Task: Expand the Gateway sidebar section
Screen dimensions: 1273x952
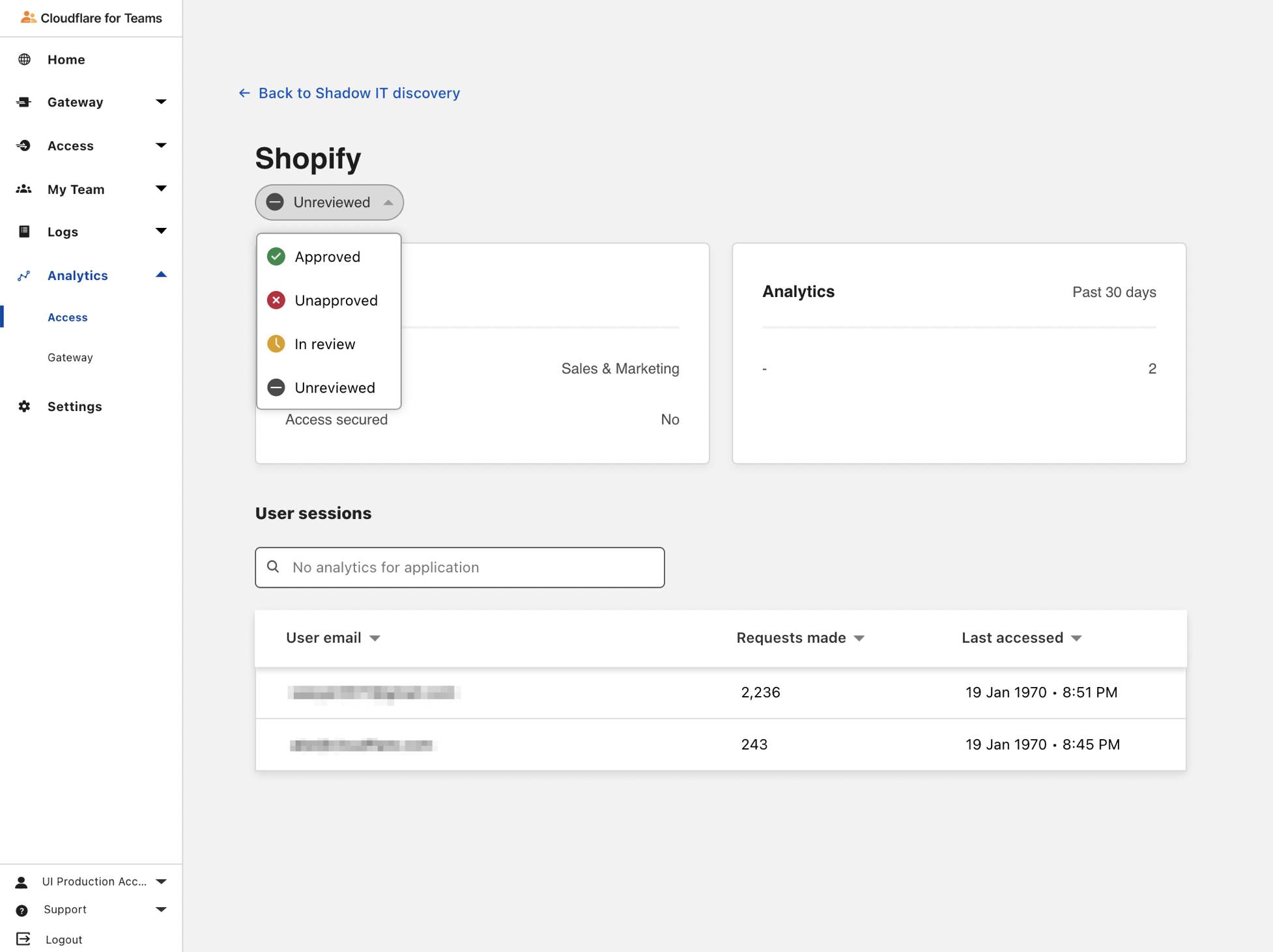Action: (x=161, y=102)
